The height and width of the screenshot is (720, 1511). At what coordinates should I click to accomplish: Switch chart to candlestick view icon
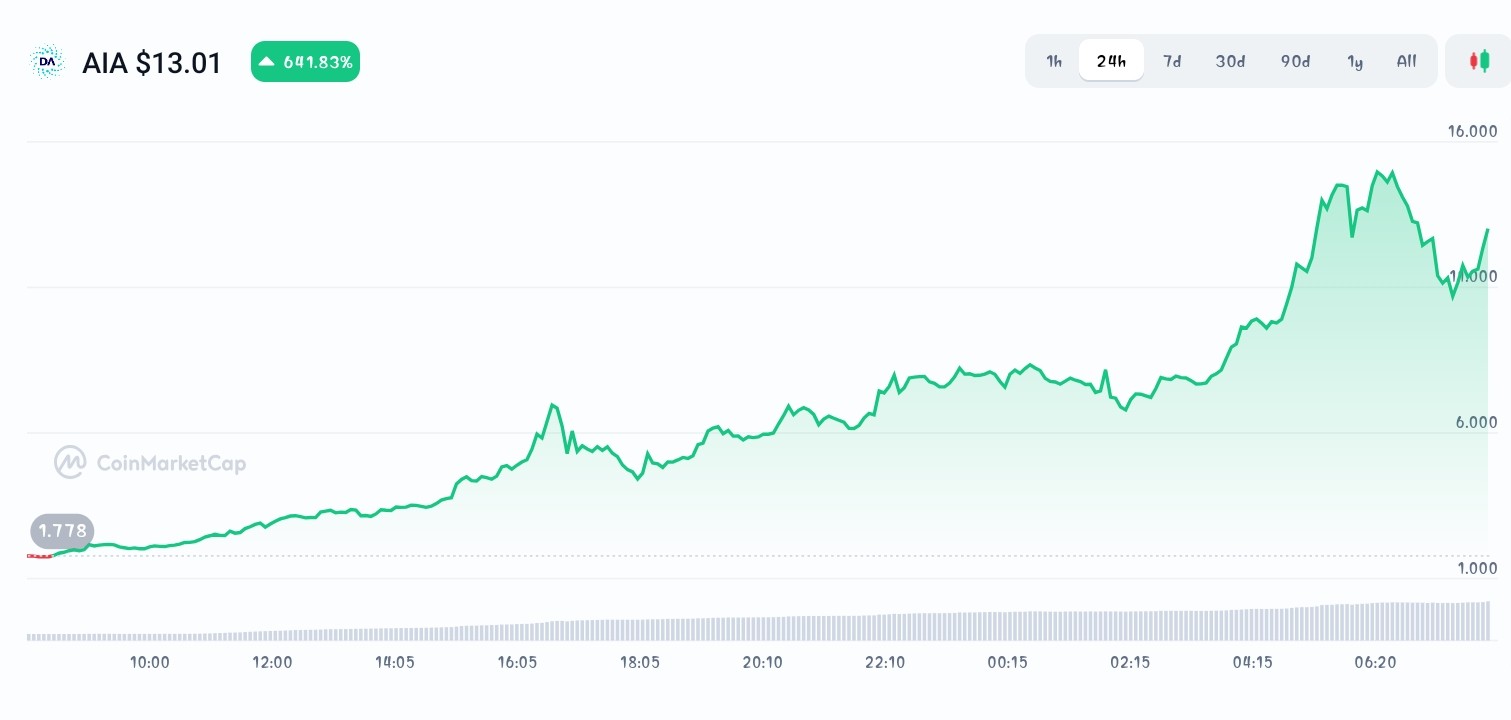(x=1478, y=61)
